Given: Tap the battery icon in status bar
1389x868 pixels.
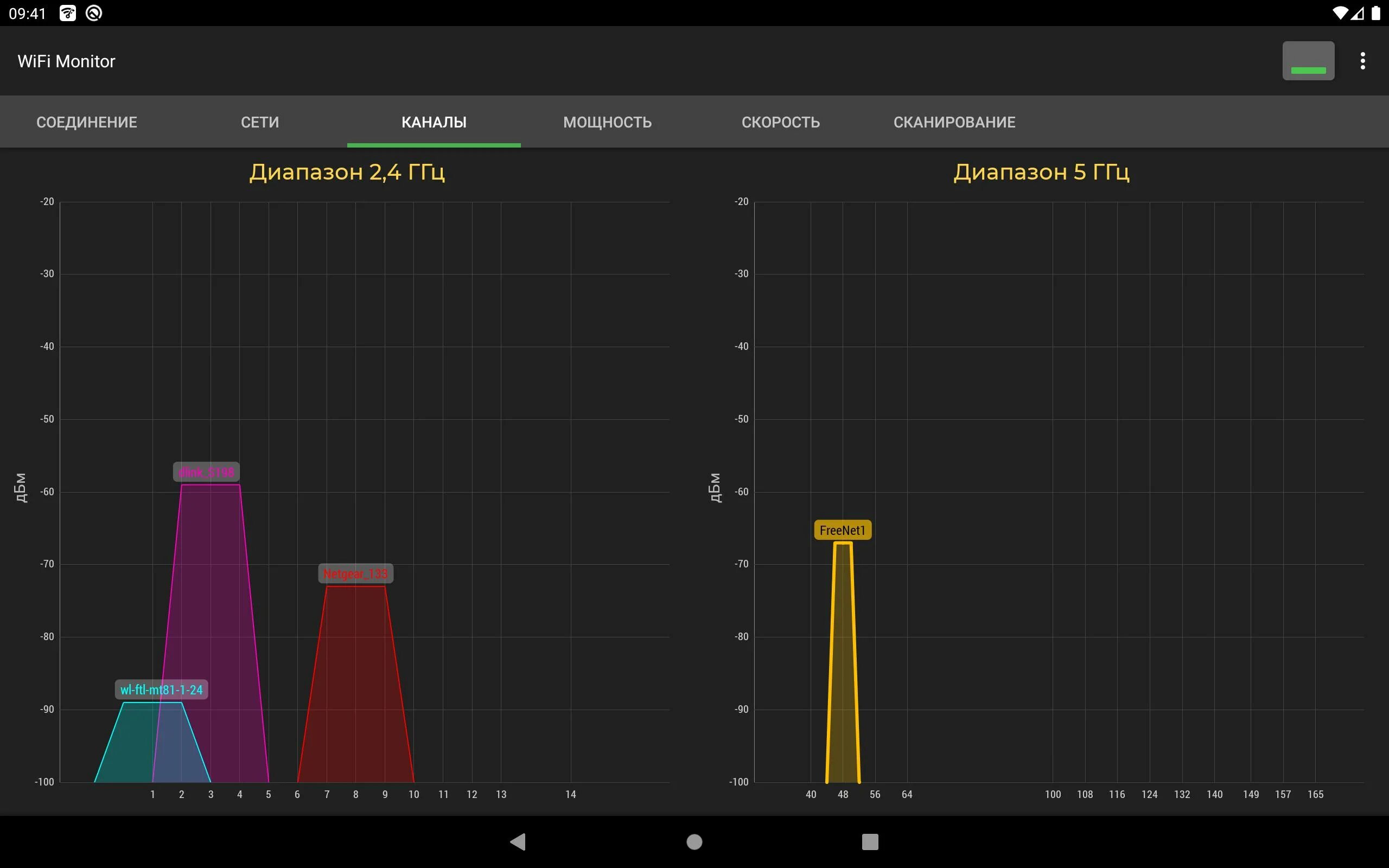Looking at the screenshot, I should [1376, 12].
